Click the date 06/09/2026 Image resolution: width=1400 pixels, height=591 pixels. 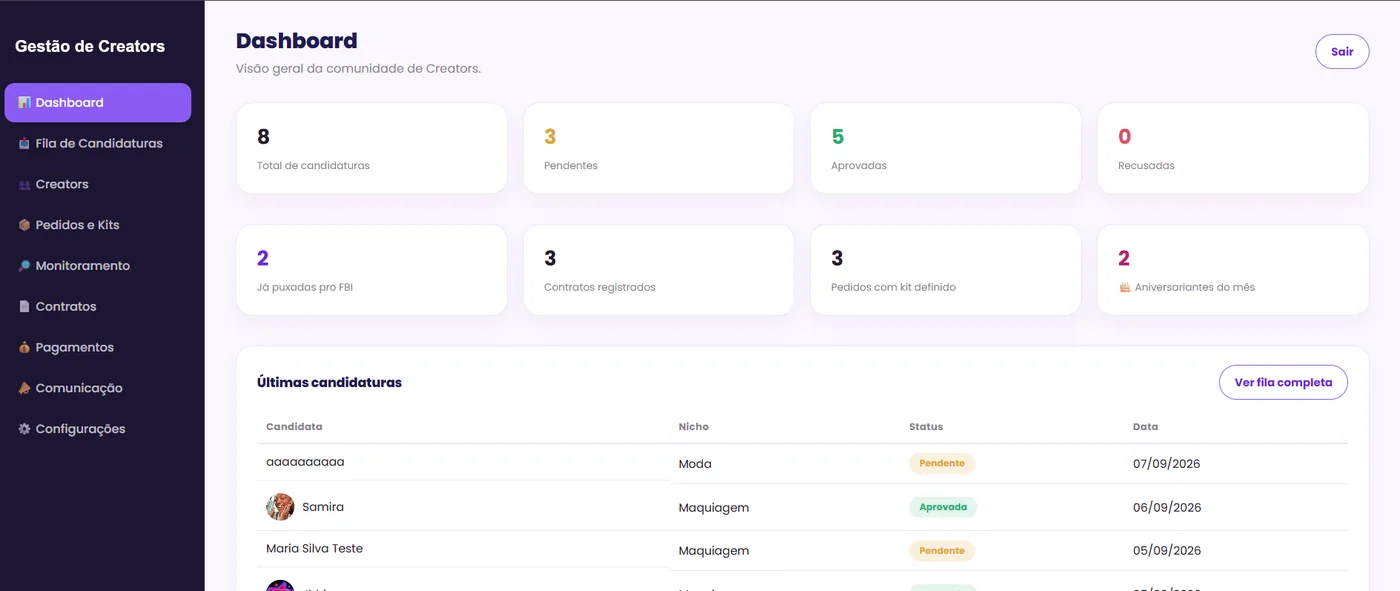click(x=1167, y=508)
